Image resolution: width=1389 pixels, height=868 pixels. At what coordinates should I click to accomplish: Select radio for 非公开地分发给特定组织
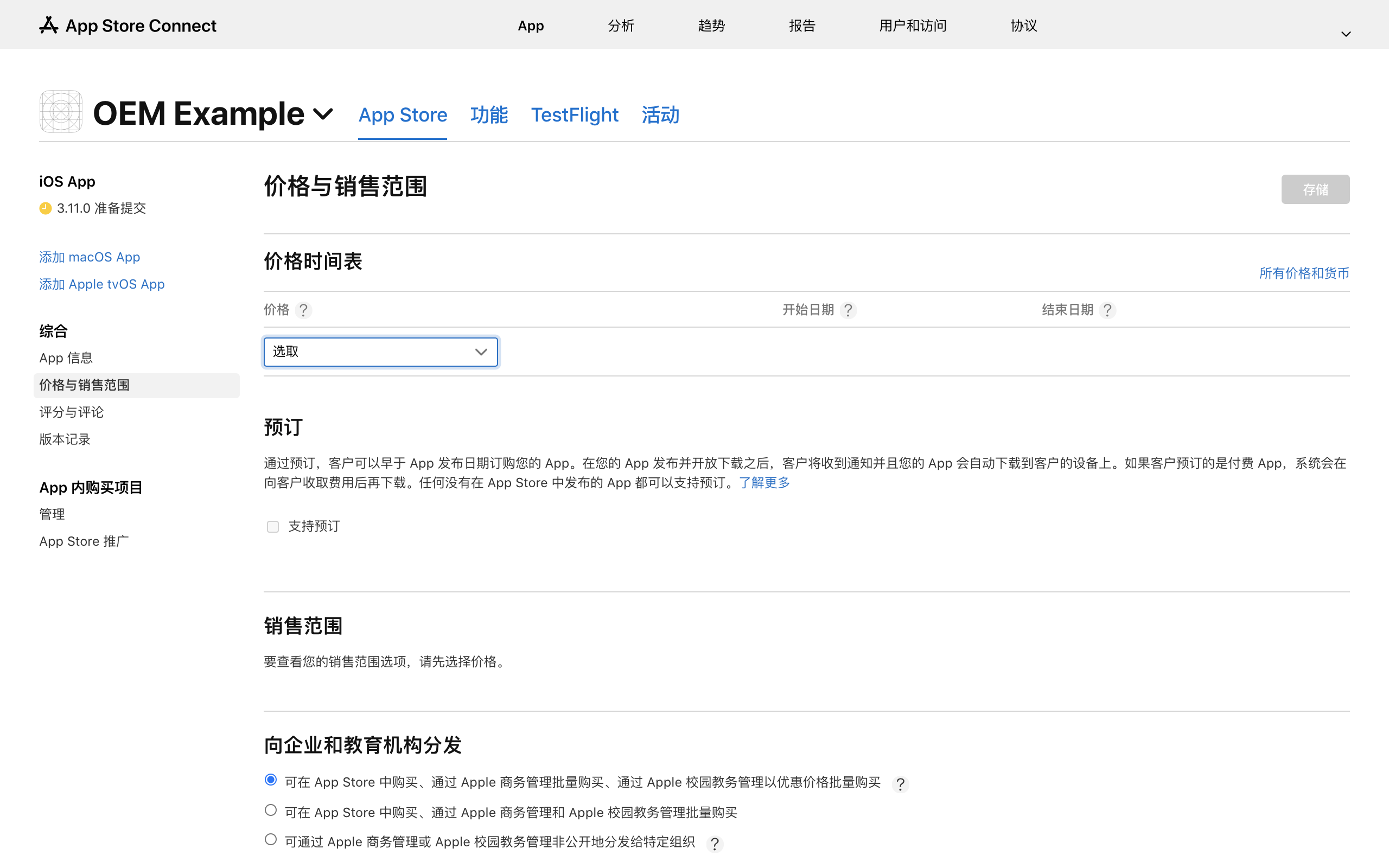coord(271,839)
